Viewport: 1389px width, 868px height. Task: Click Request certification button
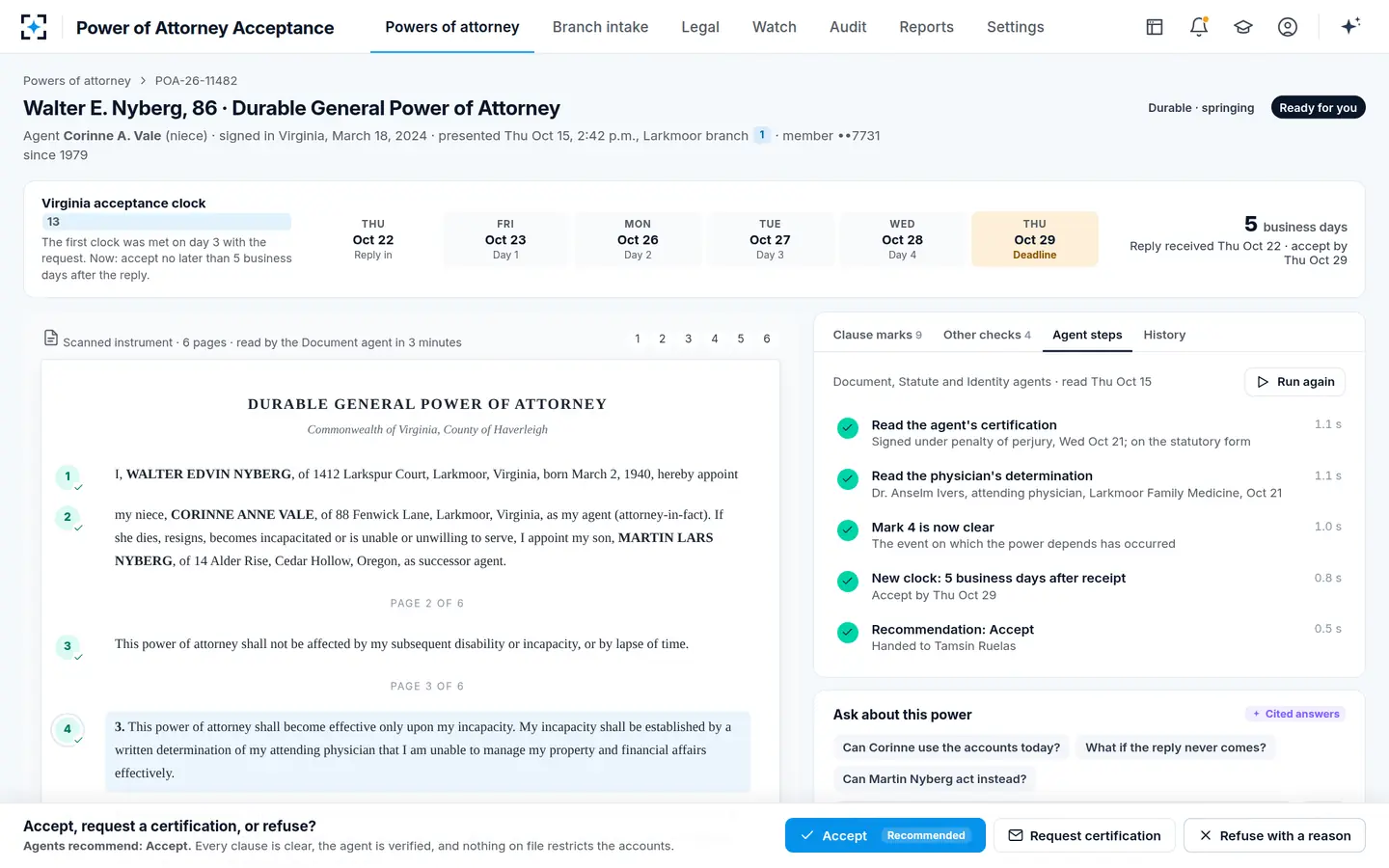(1084, 835)
